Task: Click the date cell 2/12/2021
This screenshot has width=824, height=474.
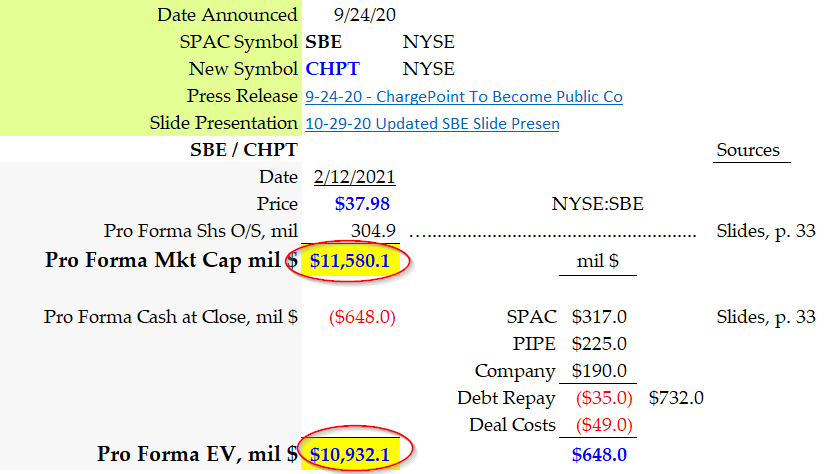Action: point(353,178)
